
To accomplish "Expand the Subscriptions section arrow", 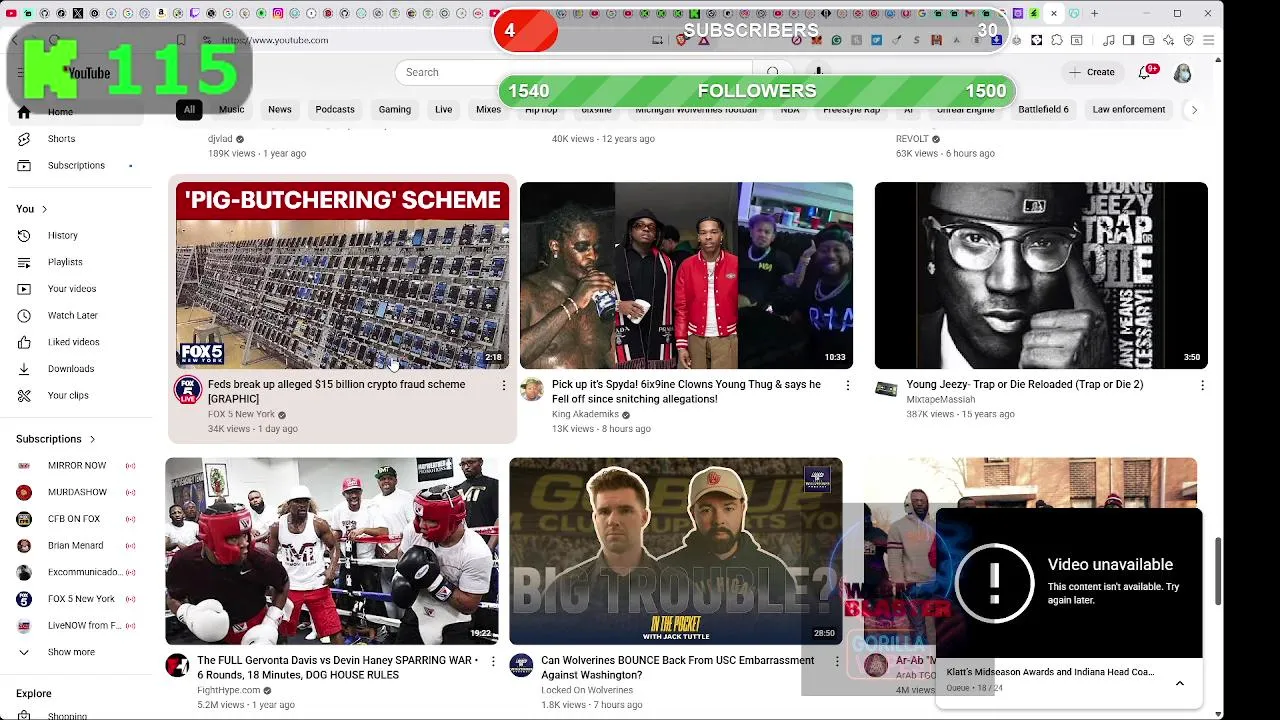I will click(92, 439).
